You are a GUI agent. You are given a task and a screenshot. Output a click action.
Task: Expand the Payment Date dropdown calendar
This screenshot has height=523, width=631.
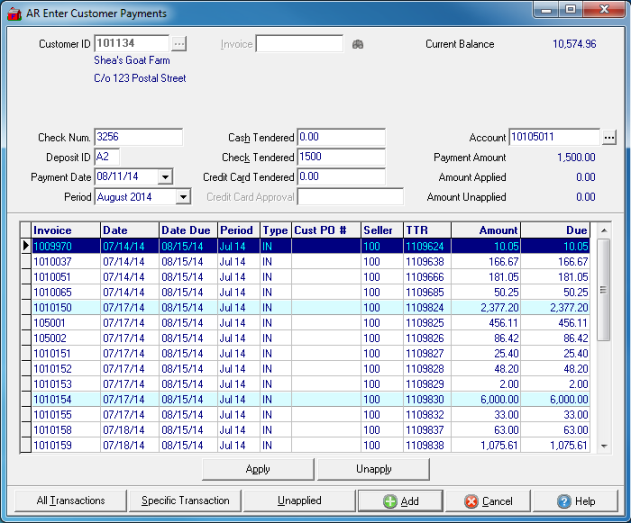(165, 177)
